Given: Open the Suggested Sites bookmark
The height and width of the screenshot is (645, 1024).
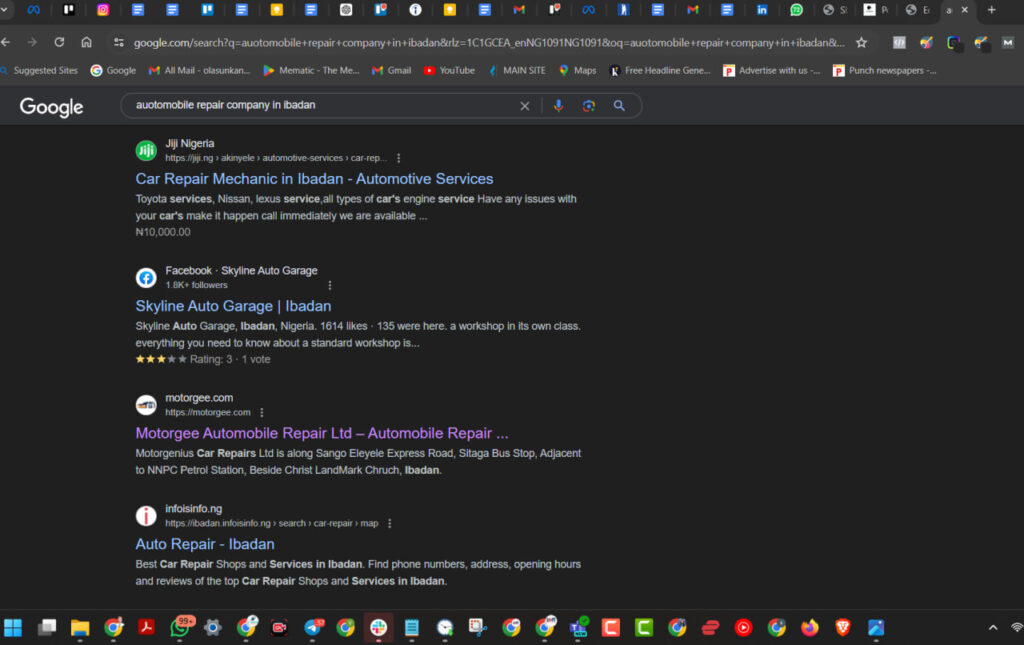Looking at the screenshot, I should 40,71.
